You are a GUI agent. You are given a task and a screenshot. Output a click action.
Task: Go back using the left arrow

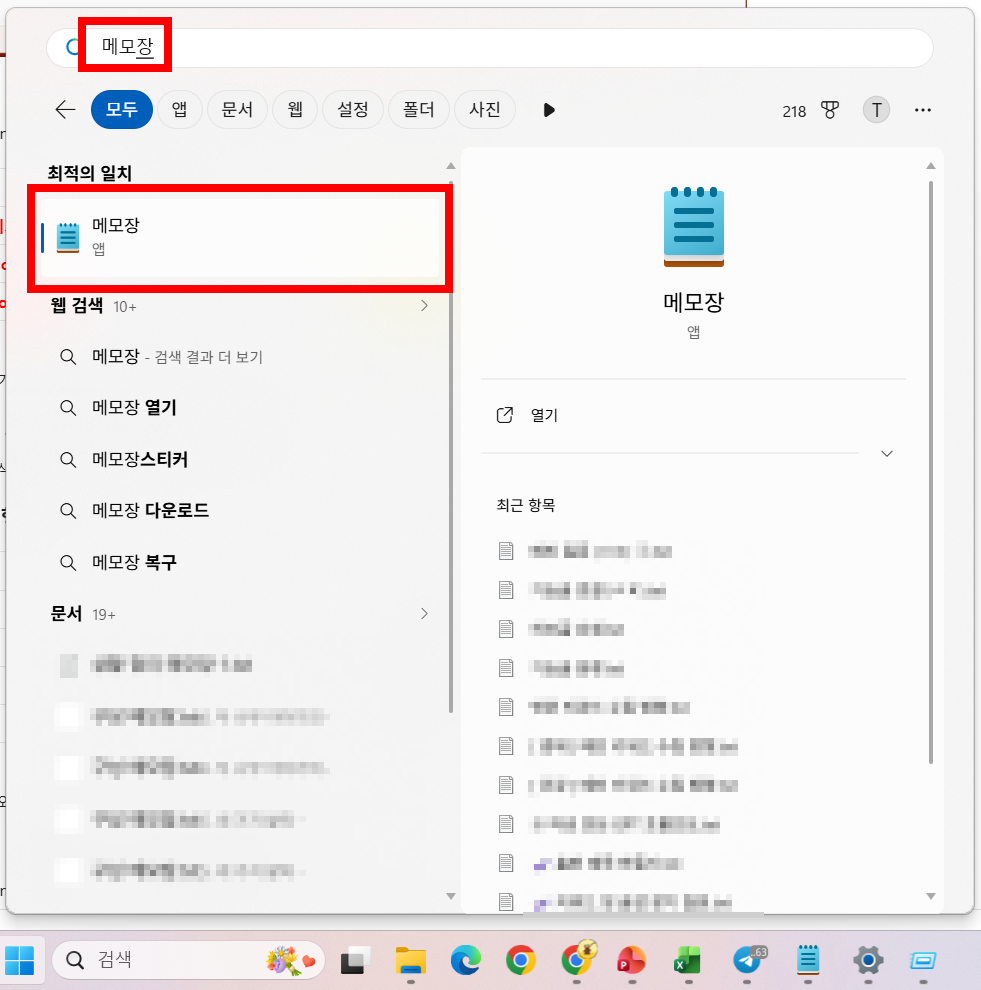point(65,110)
